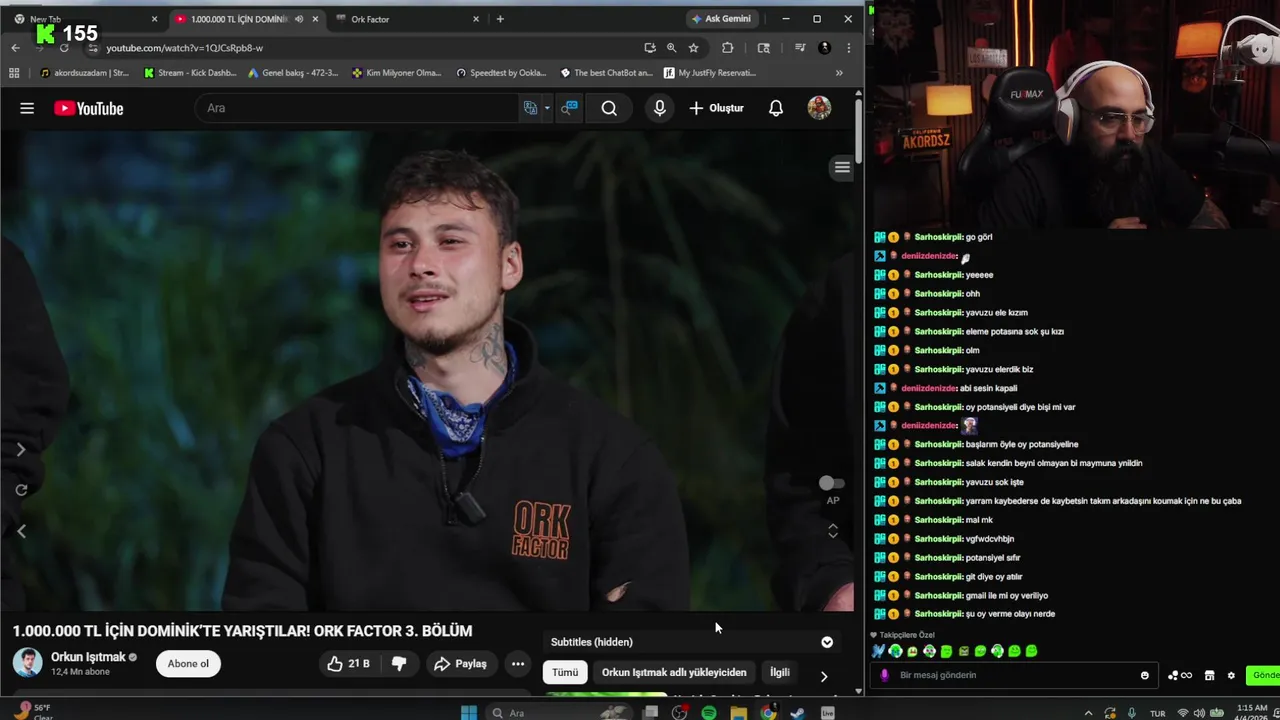Viewport: 1280px width, 720px height.
Task: Open Speedtest by Ookla bookmark
Action: click(x=500, y=72)
